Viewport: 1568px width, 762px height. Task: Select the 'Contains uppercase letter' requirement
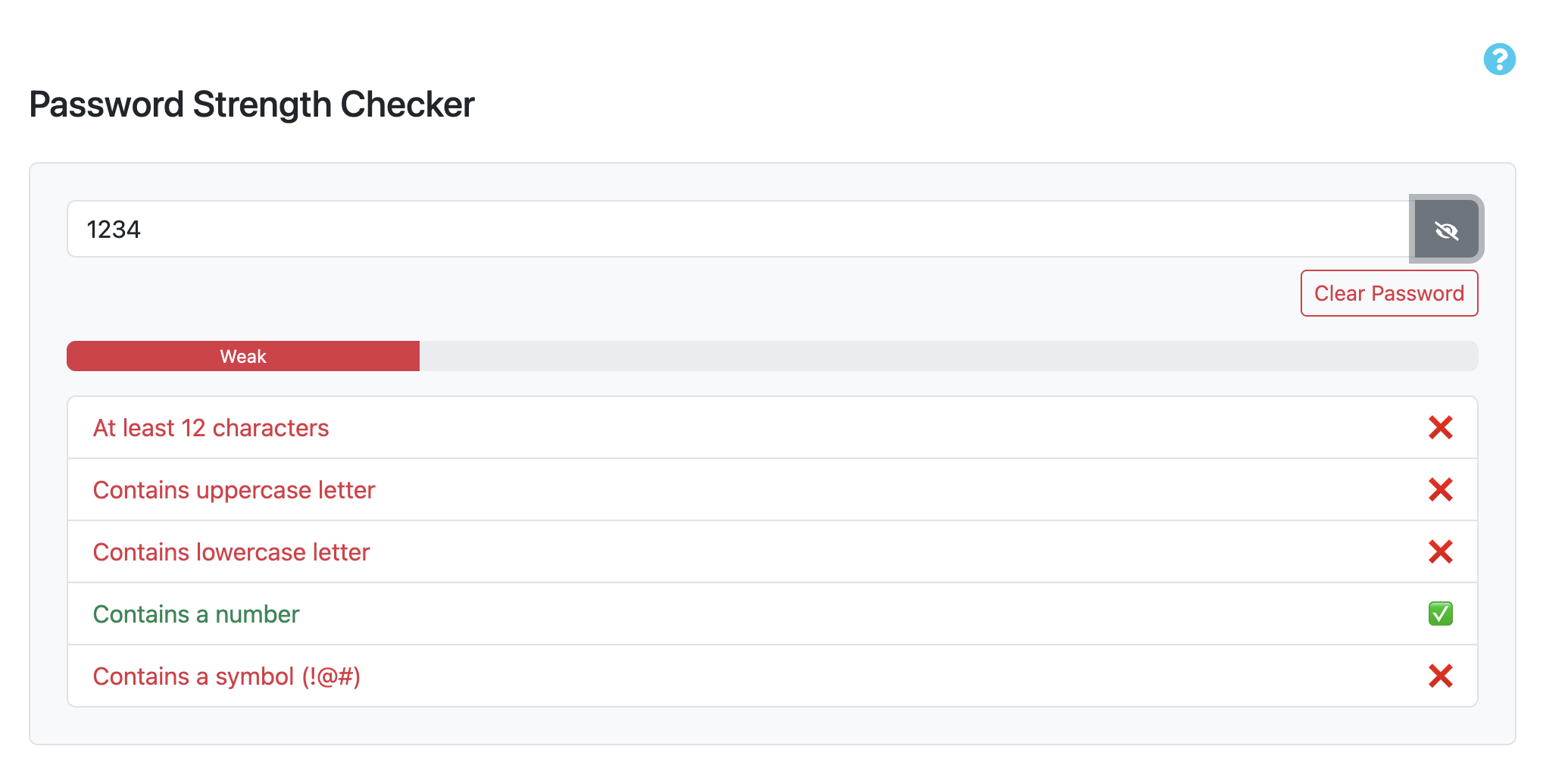click(x=234, y=490)
